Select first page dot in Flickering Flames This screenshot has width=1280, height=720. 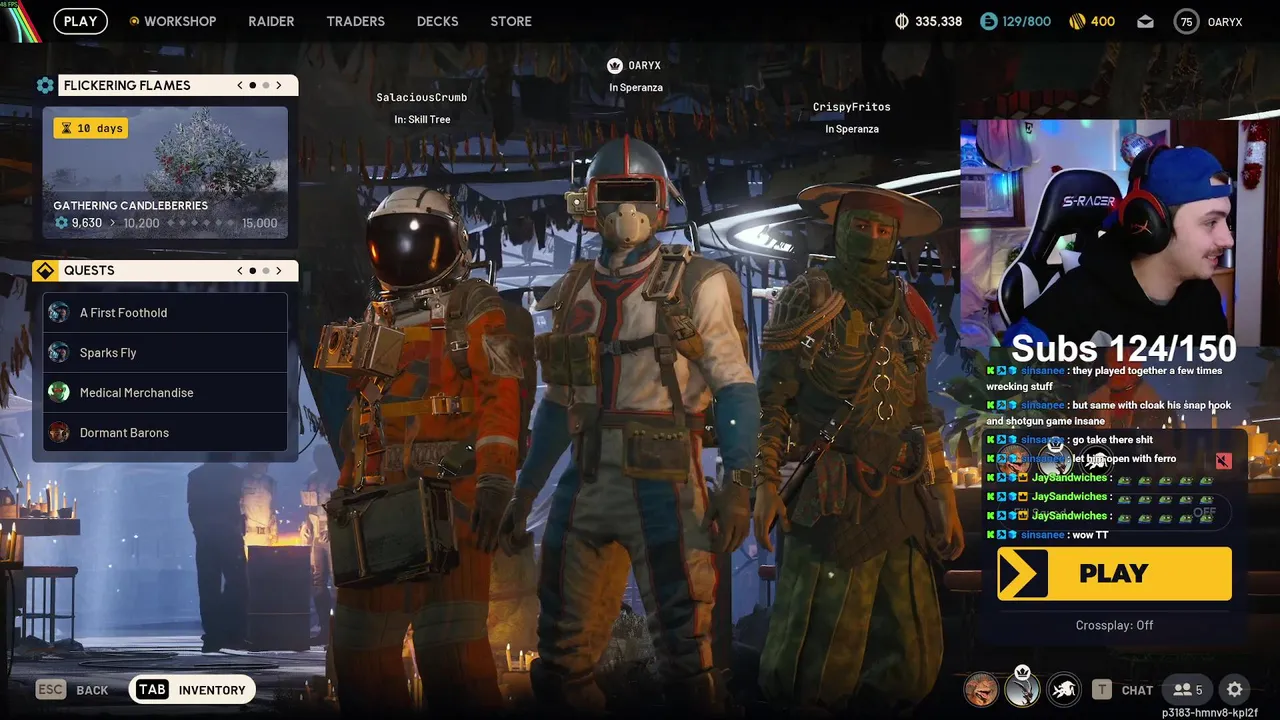[x=253, y=85]
